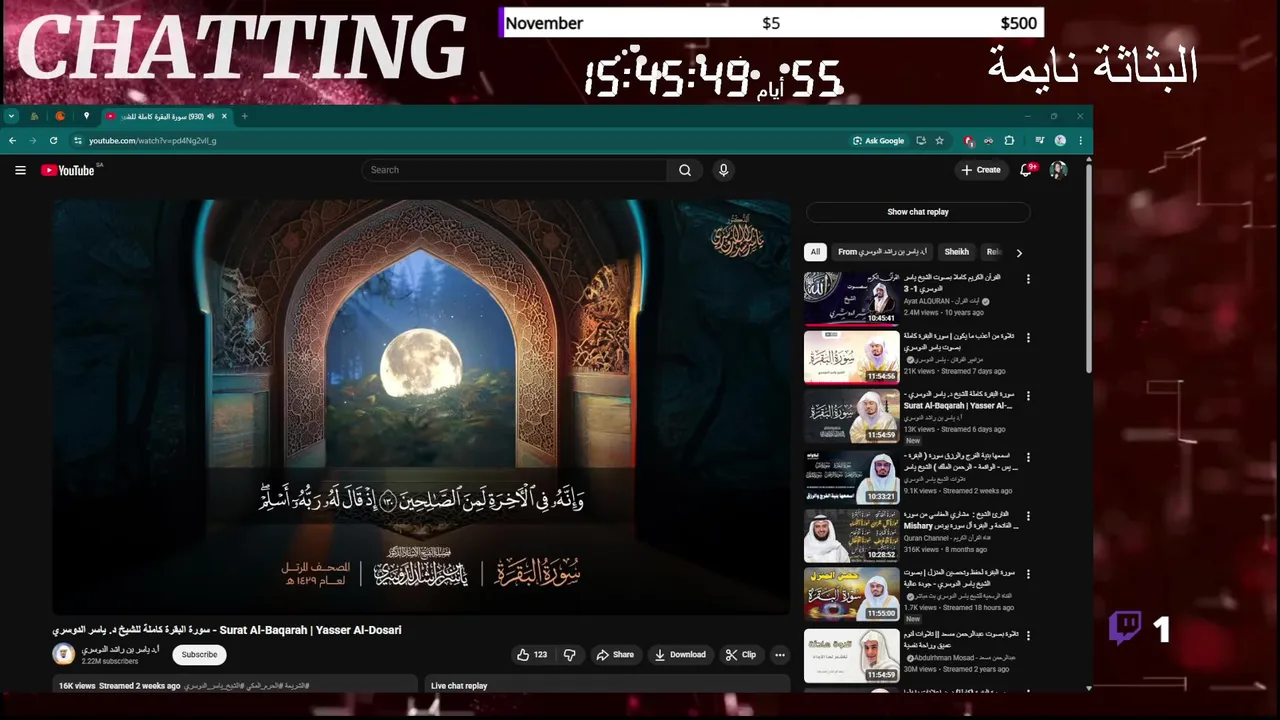Click the Show chat replay button

[918, 212]
